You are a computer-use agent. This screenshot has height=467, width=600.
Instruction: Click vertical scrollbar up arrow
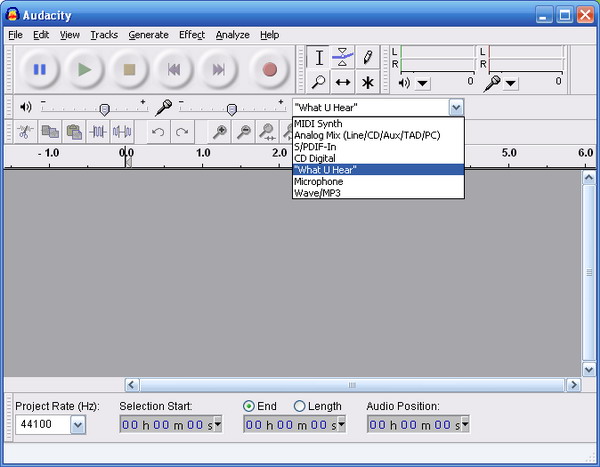pos(589,178)
